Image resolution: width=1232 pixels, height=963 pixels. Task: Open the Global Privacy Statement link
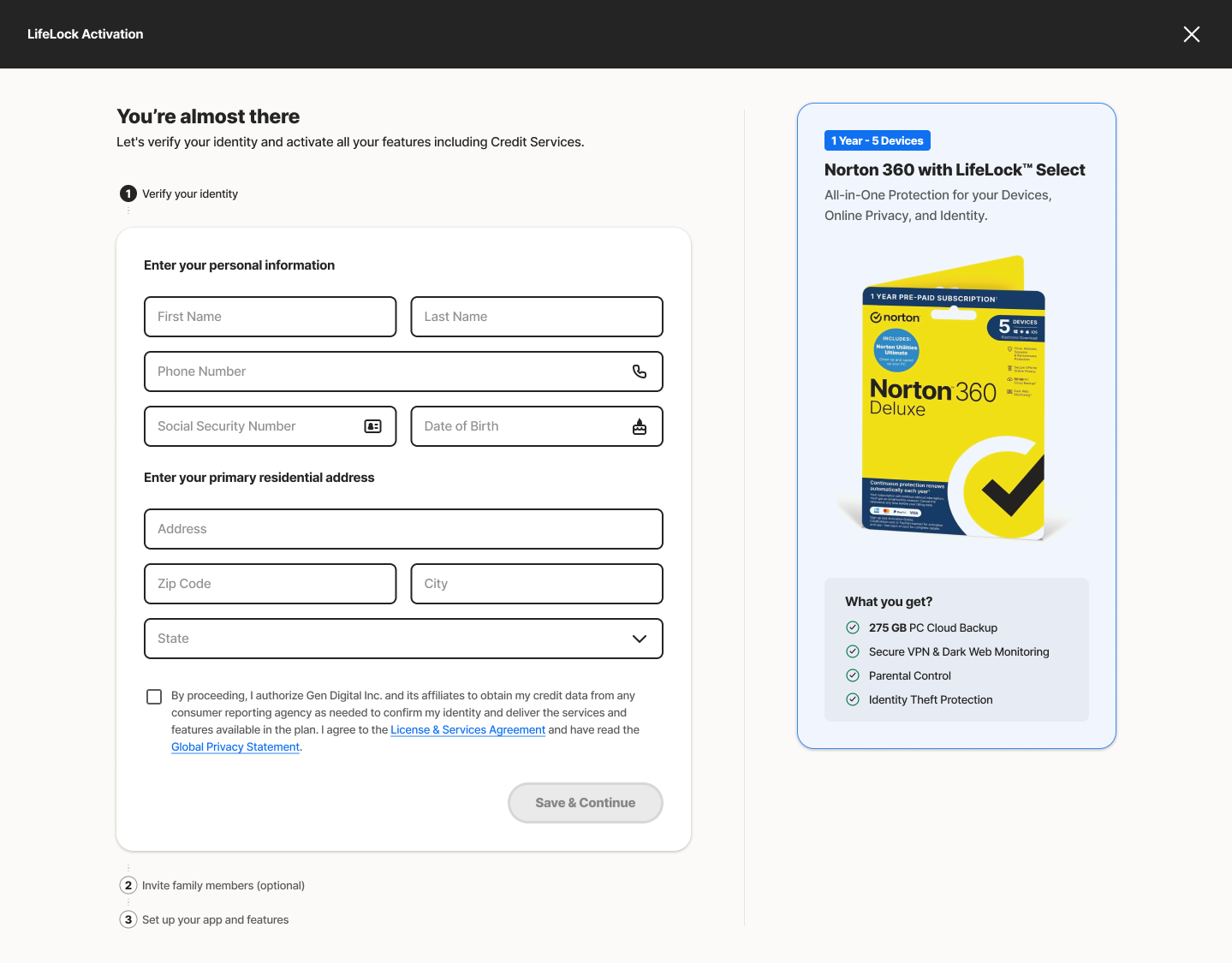coord(235,747)
